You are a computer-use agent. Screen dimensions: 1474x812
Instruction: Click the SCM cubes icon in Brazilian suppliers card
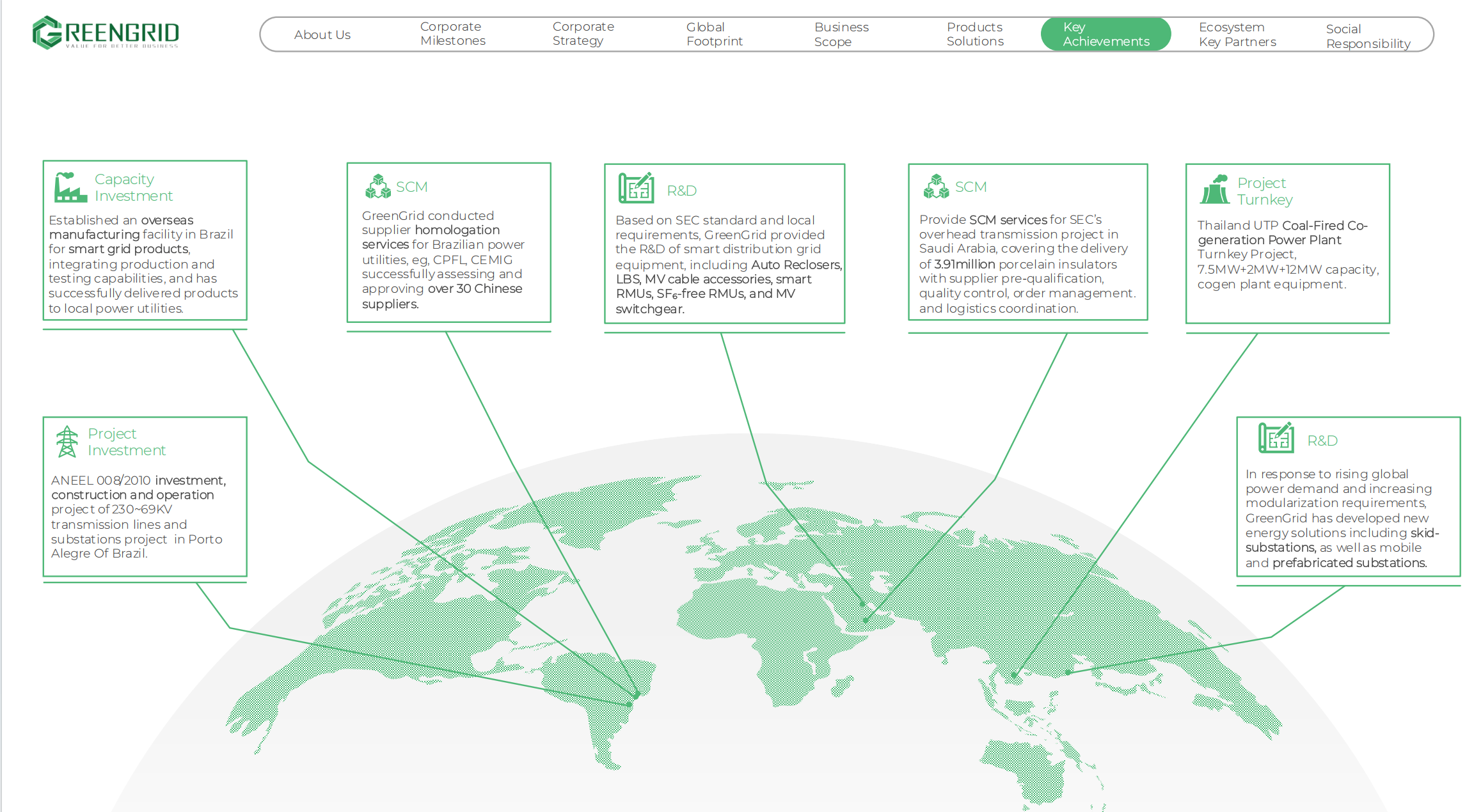click(x=377, y=186)
